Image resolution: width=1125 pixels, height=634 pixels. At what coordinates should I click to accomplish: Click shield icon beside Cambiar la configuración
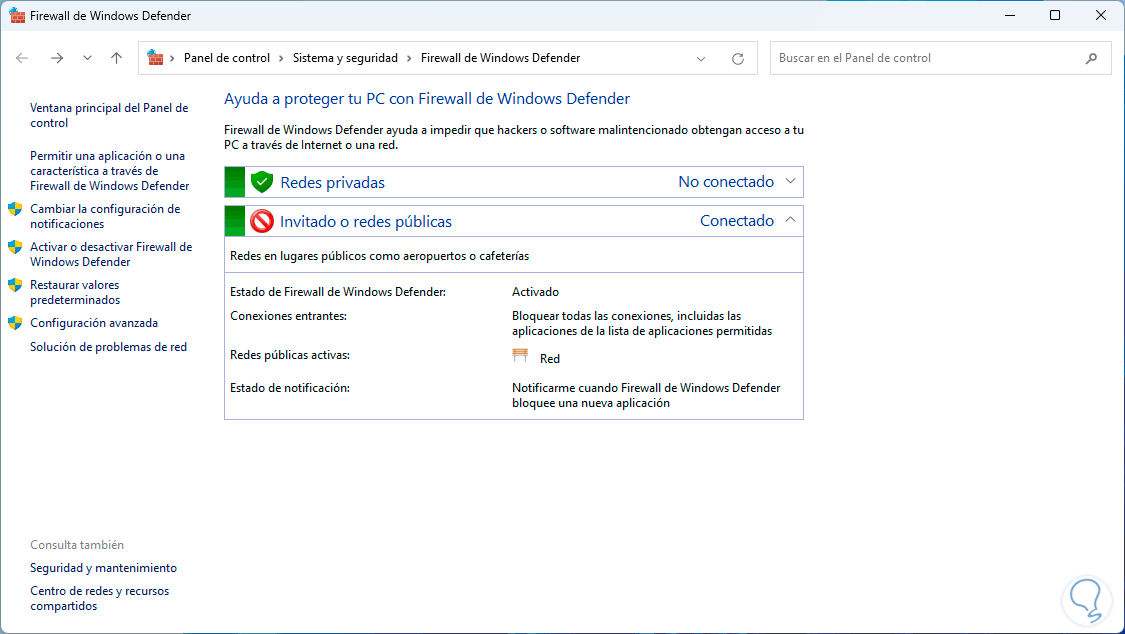(x=15, y=209)
